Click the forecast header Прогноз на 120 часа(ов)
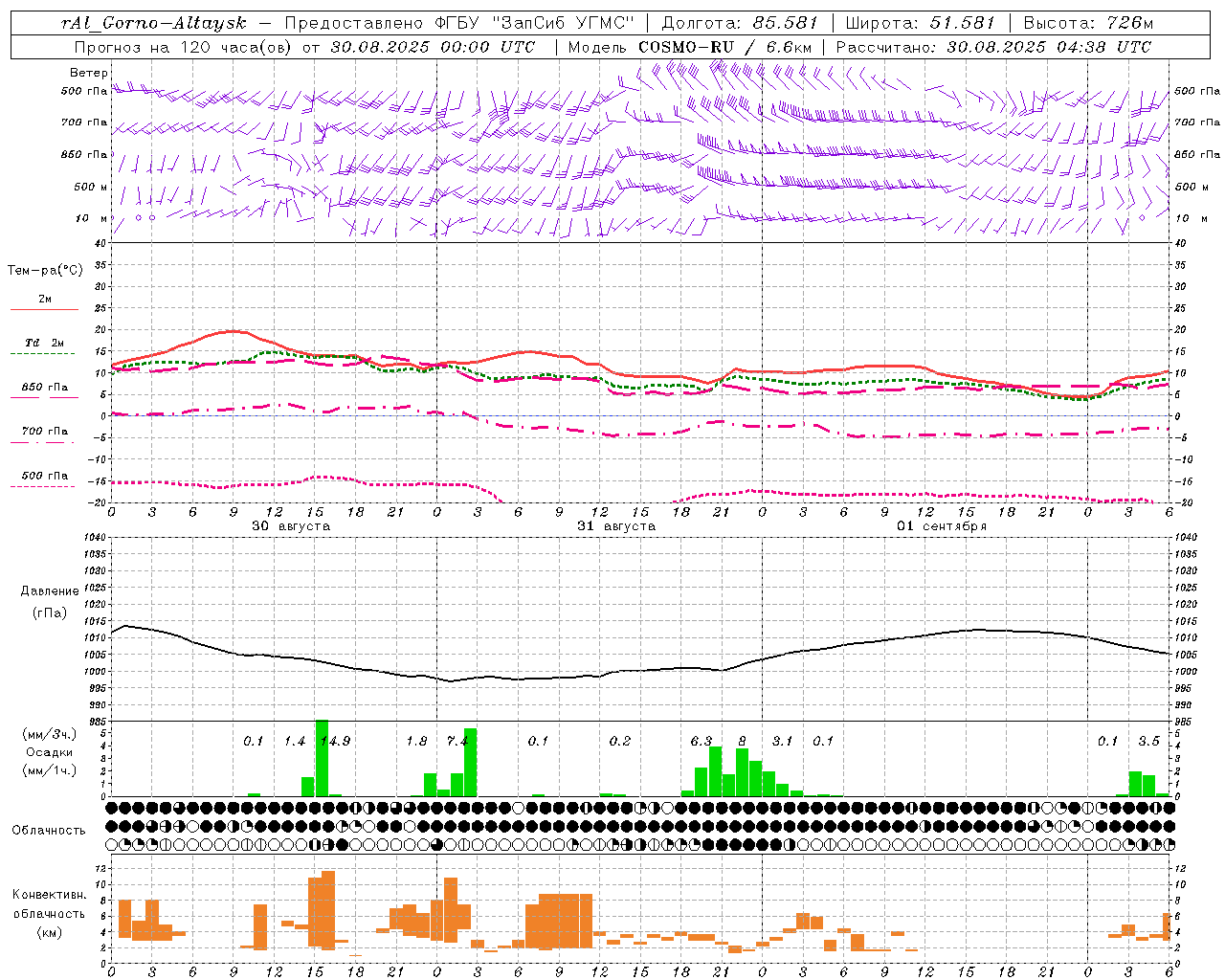Screen dimensions: 1225x980 (185, 47)
